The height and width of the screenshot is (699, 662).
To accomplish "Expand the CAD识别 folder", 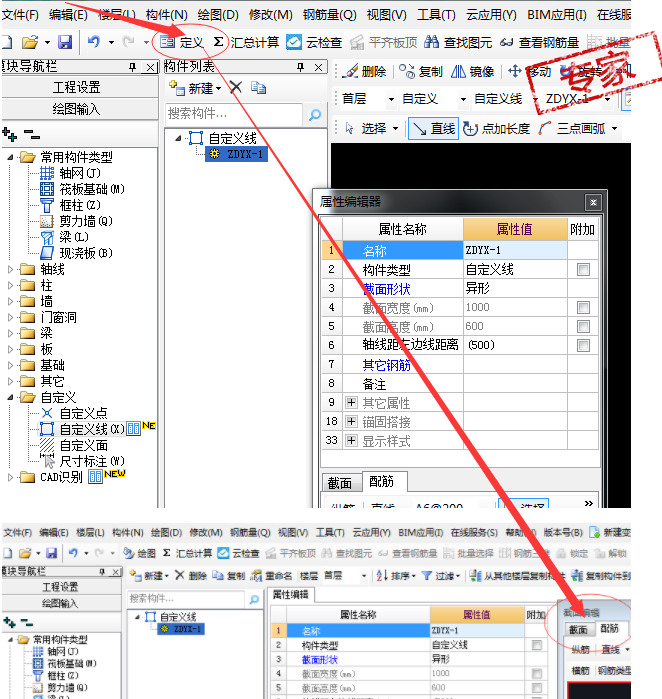I will pos(10,477).
